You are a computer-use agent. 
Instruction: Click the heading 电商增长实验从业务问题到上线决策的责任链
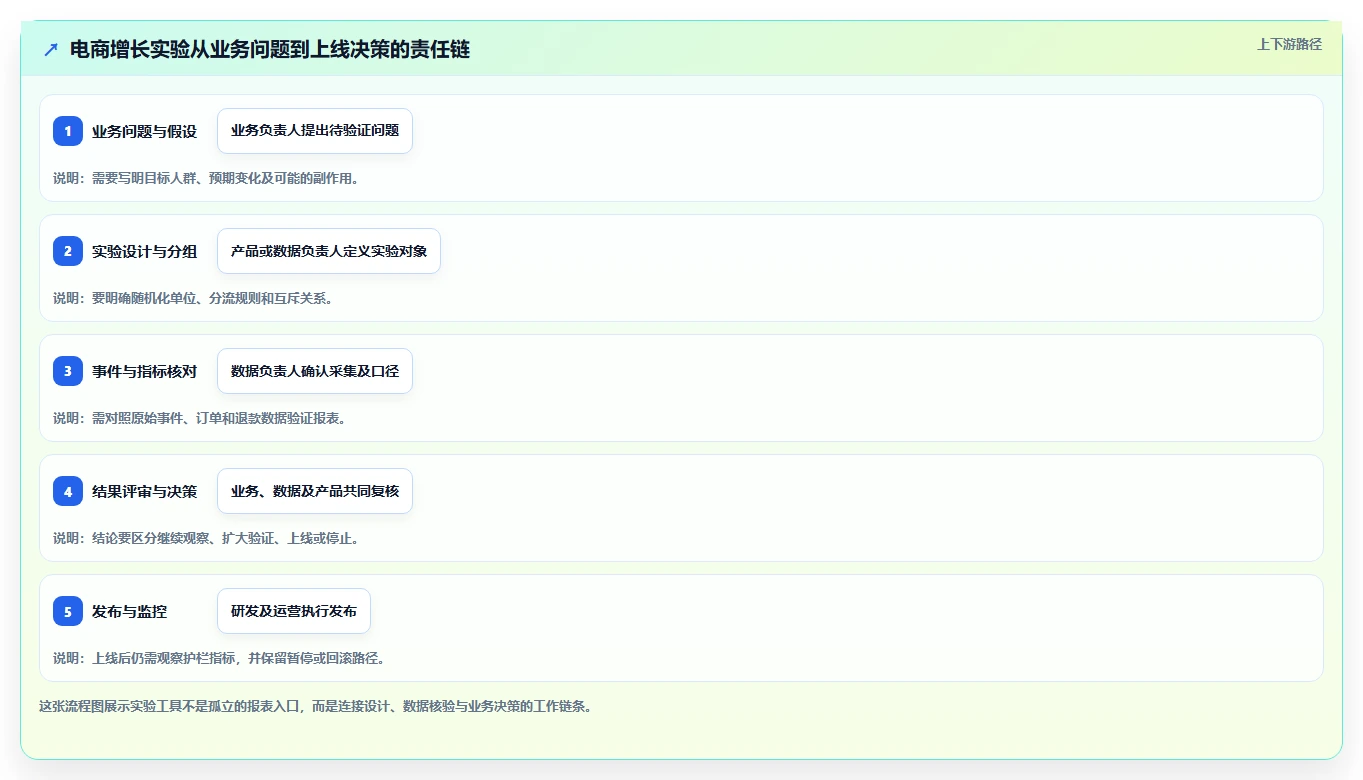[270, 49]
